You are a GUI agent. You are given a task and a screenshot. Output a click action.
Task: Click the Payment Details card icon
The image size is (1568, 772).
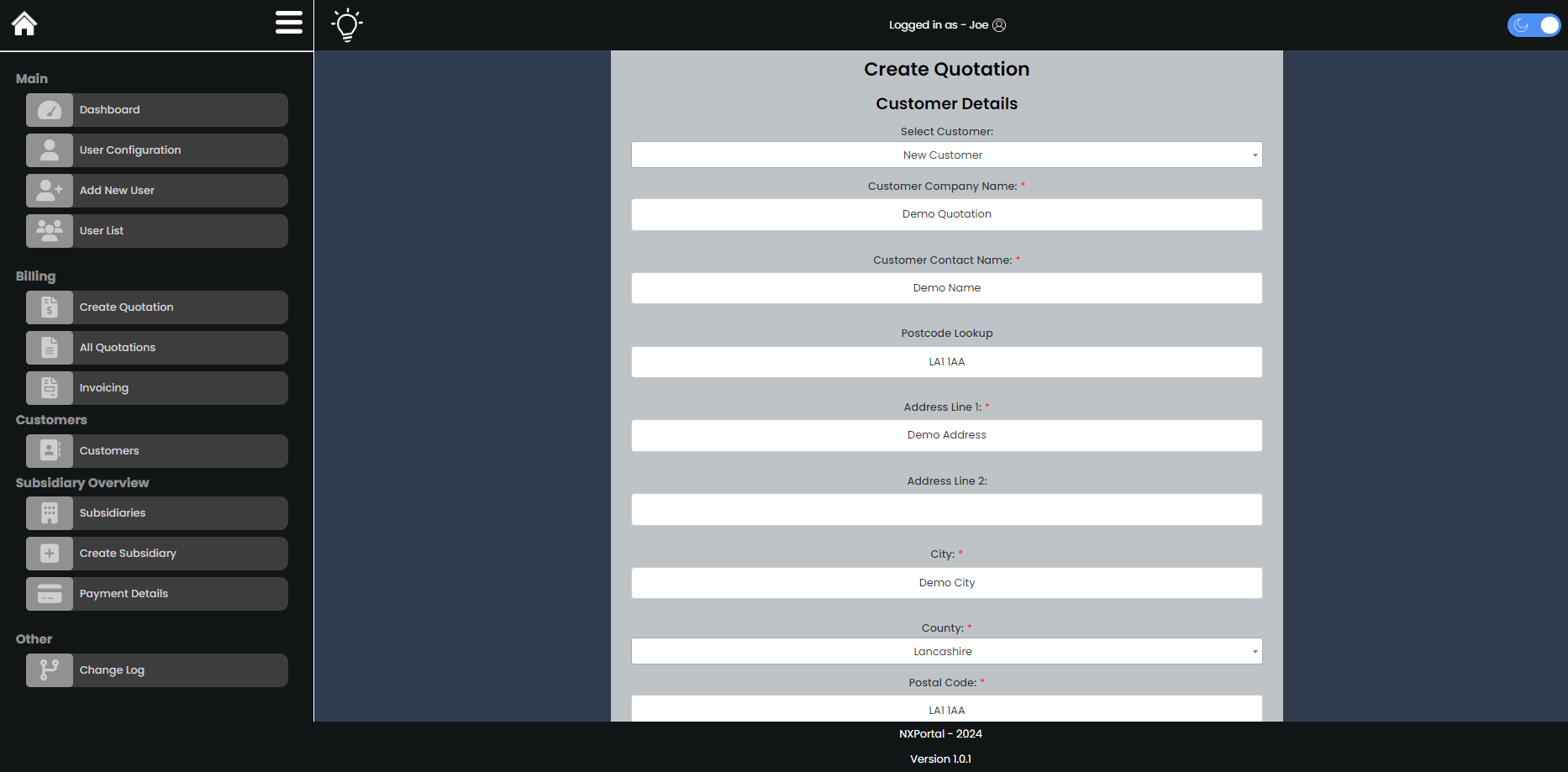click(49, 593)
